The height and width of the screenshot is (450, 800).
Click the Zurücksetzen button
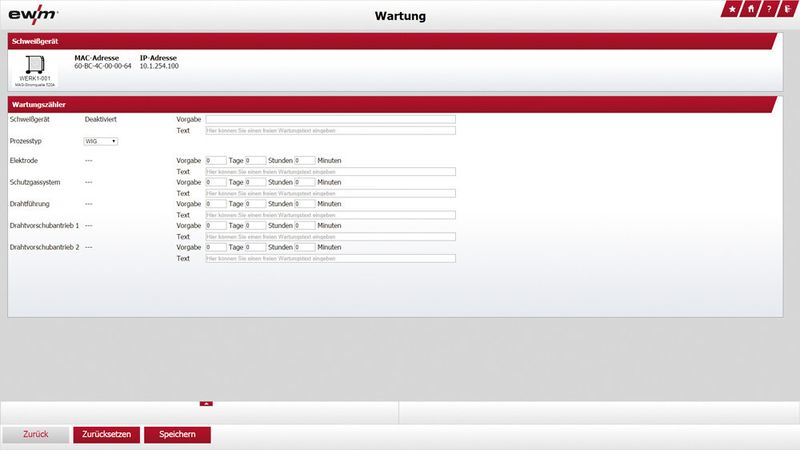[107, 435]
